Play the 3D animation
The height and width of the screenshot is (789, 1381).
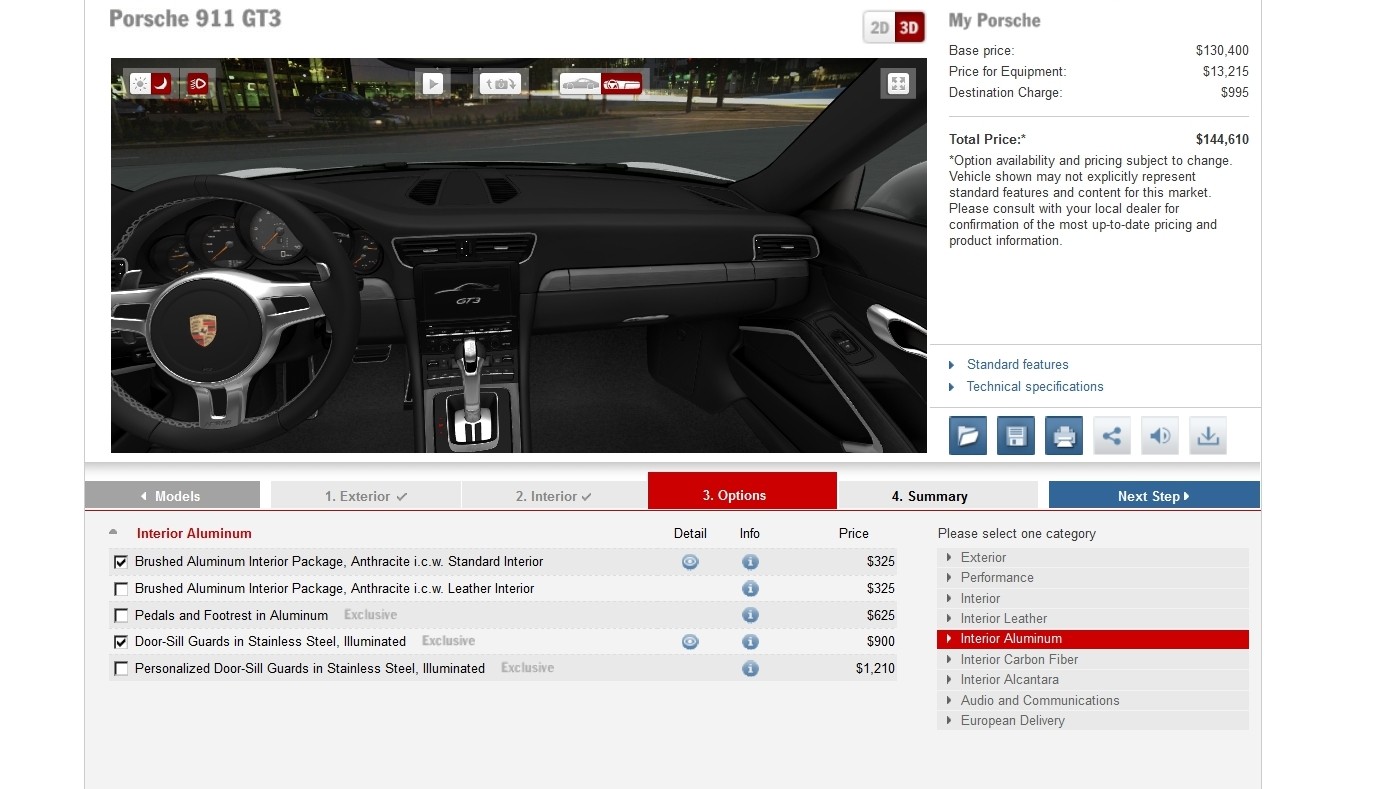point(433,84)
